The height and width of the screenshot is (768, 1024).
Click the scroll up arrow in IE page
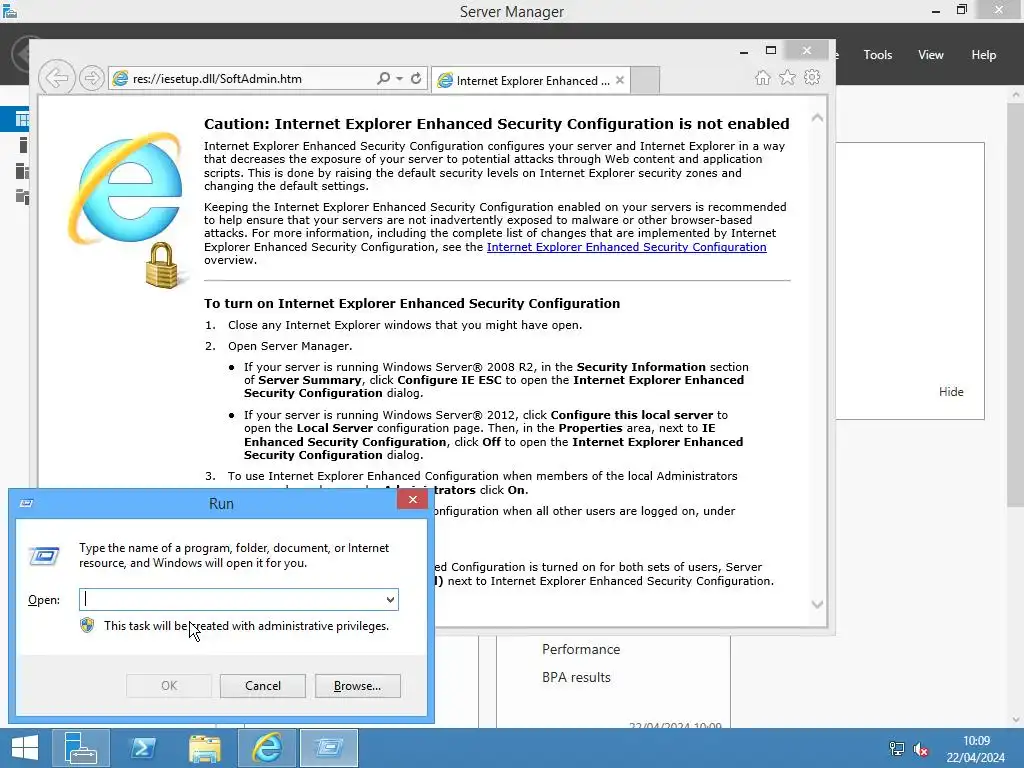[817, 118]
